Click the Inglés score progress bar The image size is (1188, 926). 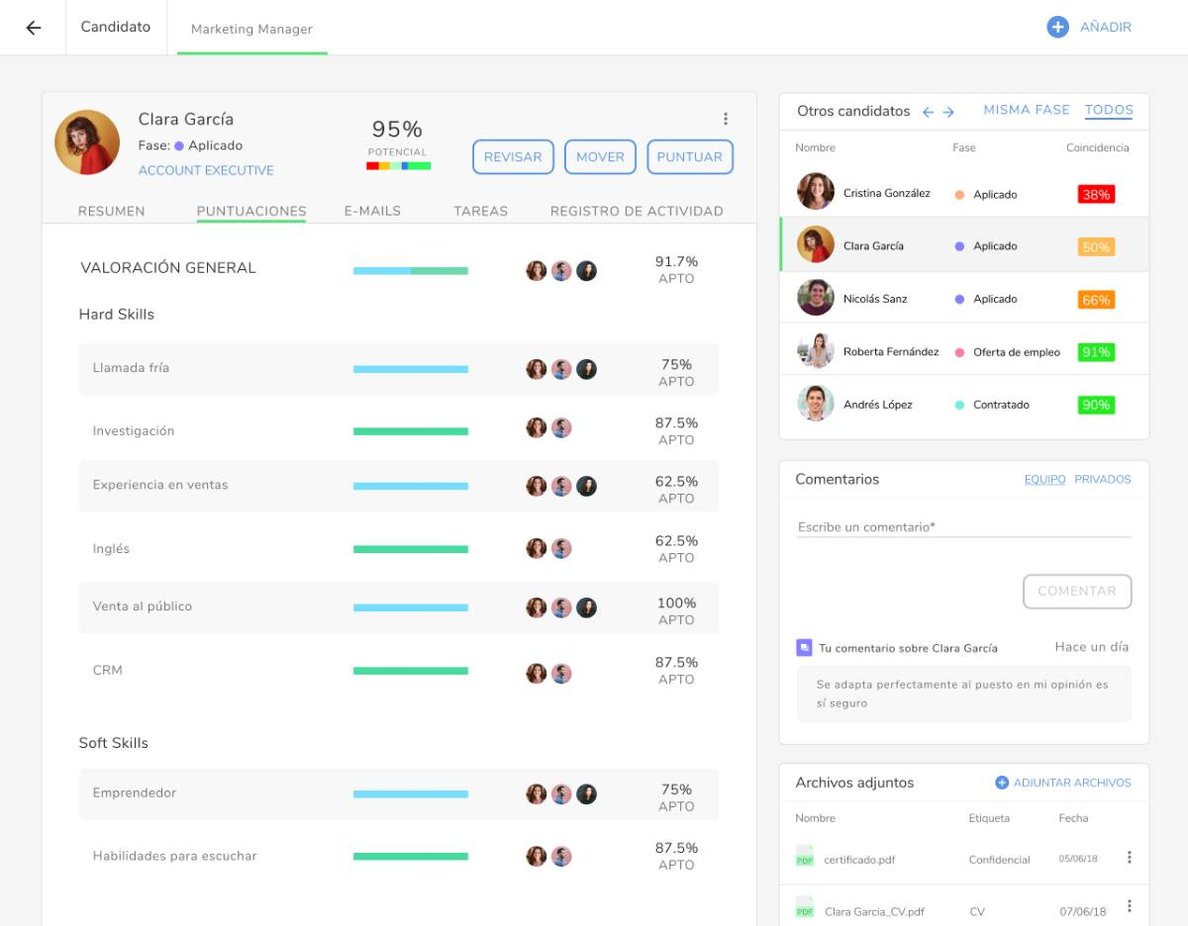click(410, 548)
